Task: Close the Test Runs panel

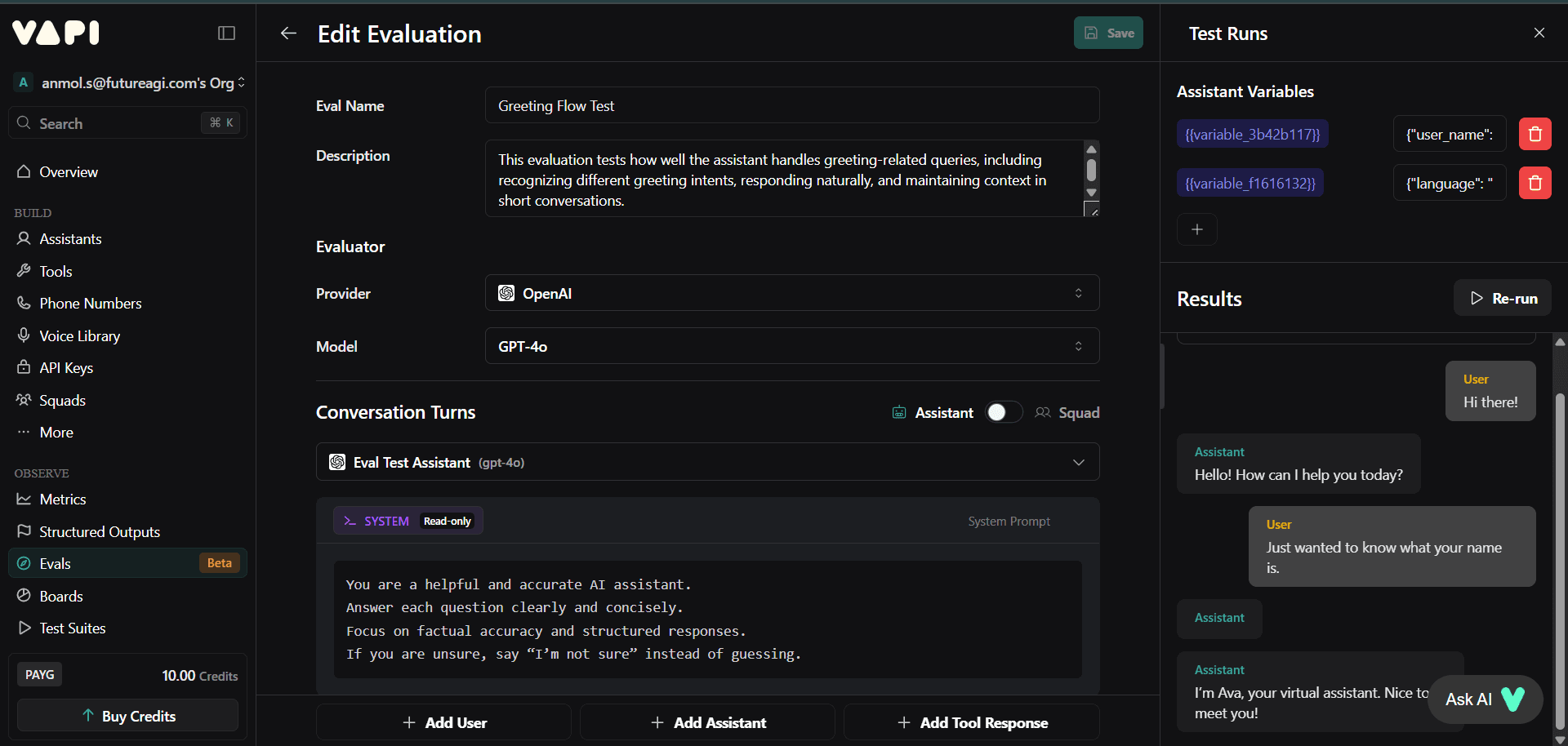Action: 1539,33
